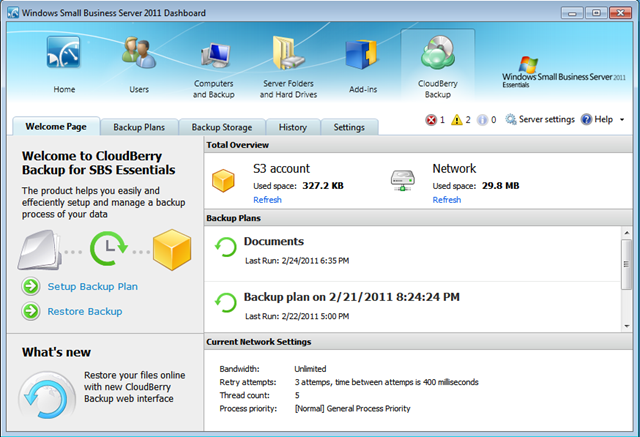Click the Documents plan refresh icon
640x437 pixels.
pos(226,247)
